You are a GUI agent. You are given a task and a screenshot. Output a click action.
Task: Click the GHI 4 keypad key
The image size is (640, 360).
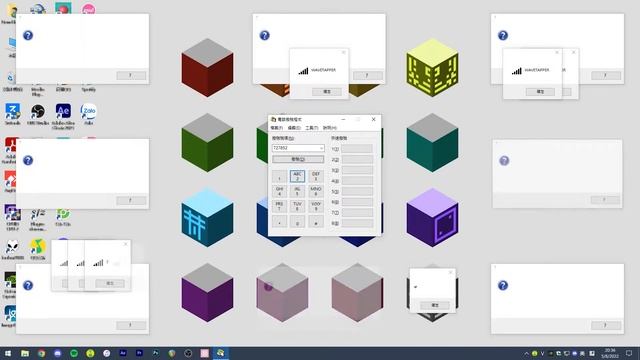(279, 191)
